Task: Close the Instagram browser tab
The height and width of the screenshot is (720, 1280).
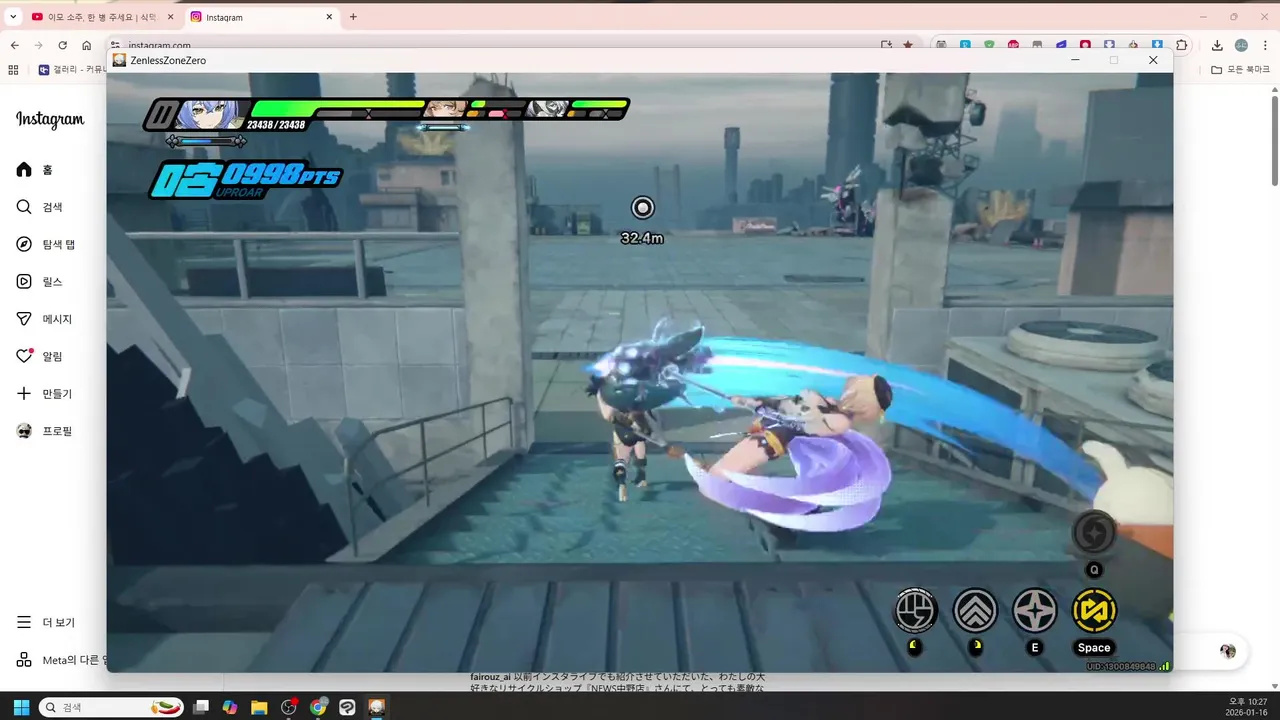Action: pyautogui.click(x=329, y=17)
